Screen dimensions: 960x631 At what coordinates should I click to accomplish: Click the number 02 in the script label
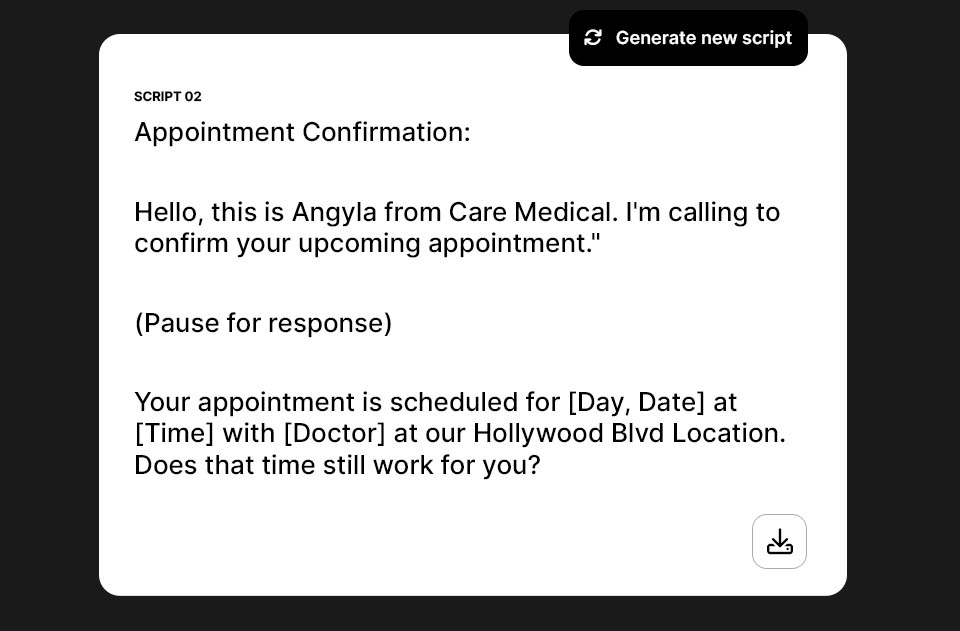(193, 97)
